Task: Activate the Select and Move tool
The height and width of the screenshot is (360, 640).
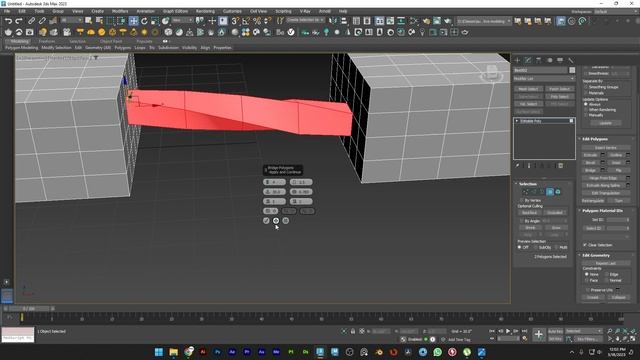Action: [x=133, y=21]
